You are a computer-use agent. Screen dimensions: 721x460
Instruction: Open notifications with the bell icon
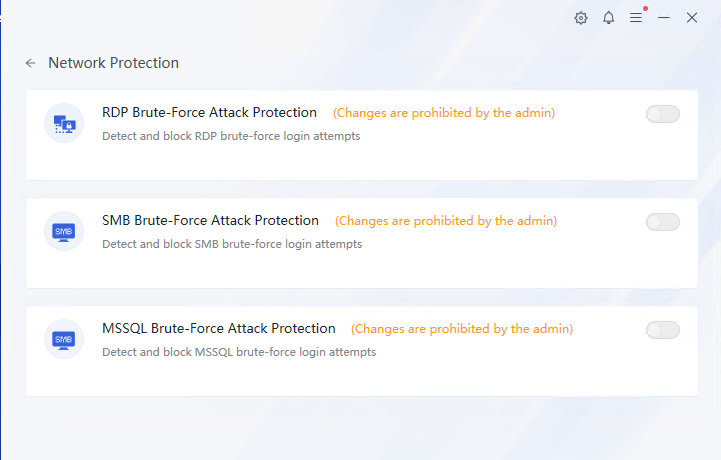pyautogui.click(x=608, y=18)
